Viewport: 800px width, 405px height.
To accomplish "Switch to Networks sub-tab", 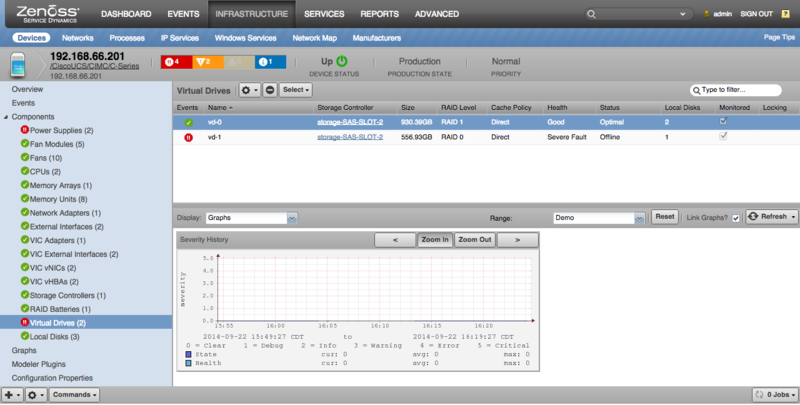I will pyautogui.click(x=78, y=38).
